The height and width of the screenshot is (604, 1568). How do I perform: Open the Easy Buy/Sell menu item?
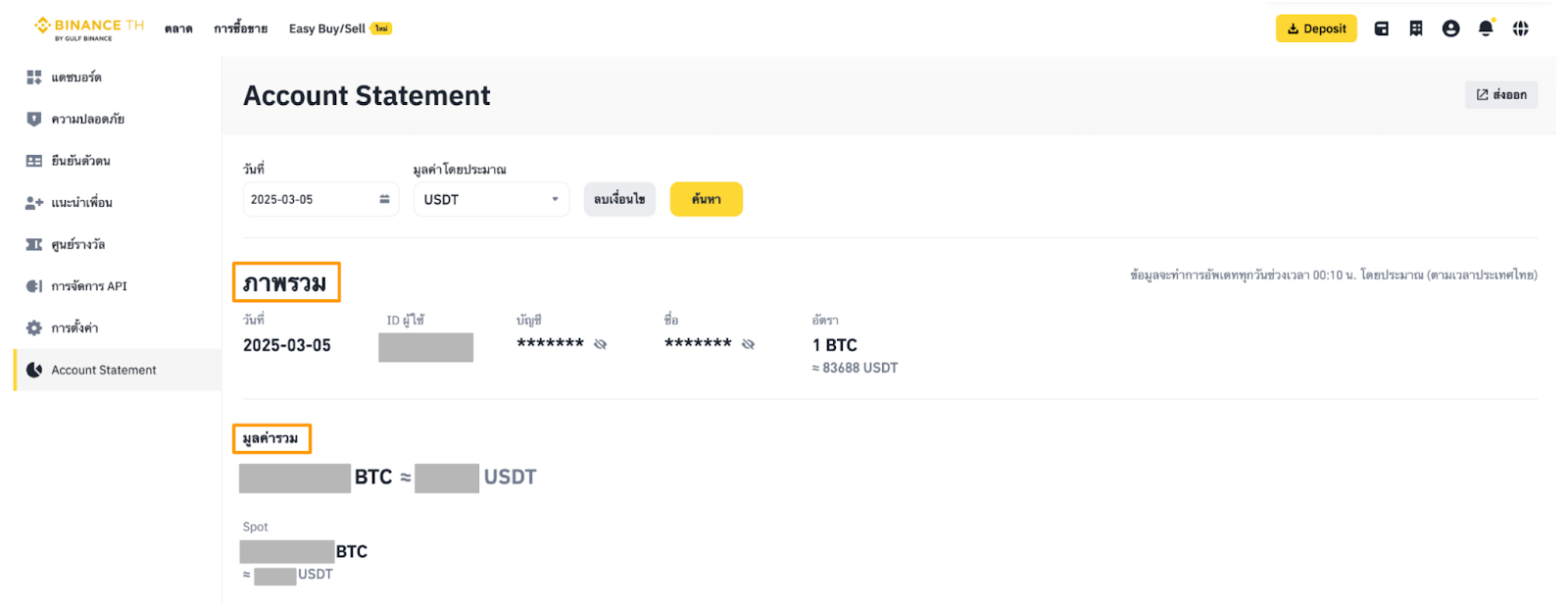(x=327, y=29)
